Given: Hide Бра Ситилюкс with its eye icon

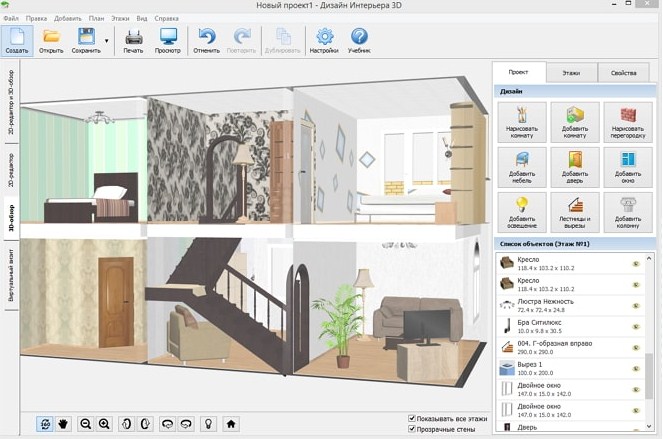Looking at the screenshot, I should tap(636, 327).
